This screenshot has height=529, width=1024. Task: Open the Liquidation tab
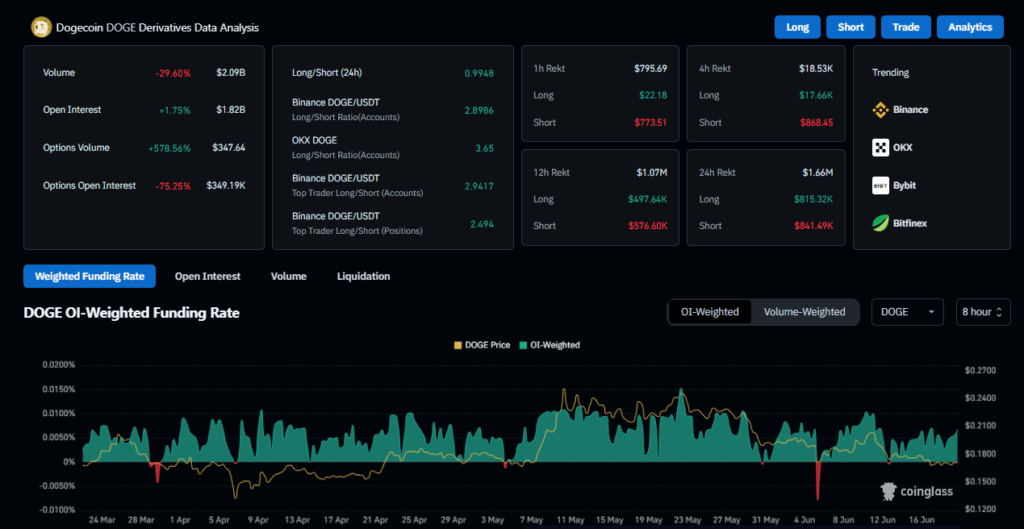pyautogui.click(x=364, y=276)
